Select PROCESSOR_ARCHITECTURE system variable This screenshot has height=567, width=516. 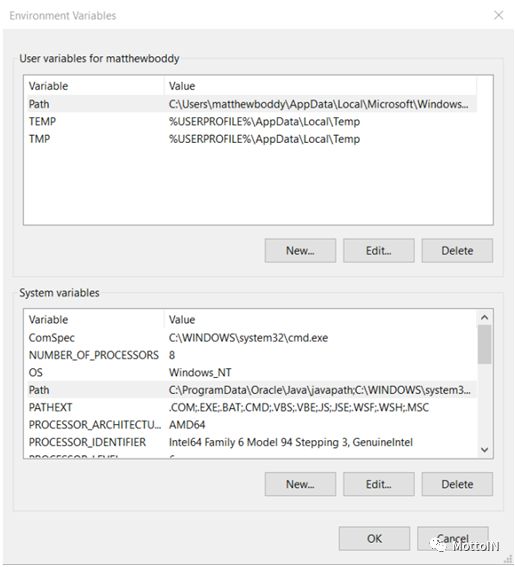[x=252, y=425]
